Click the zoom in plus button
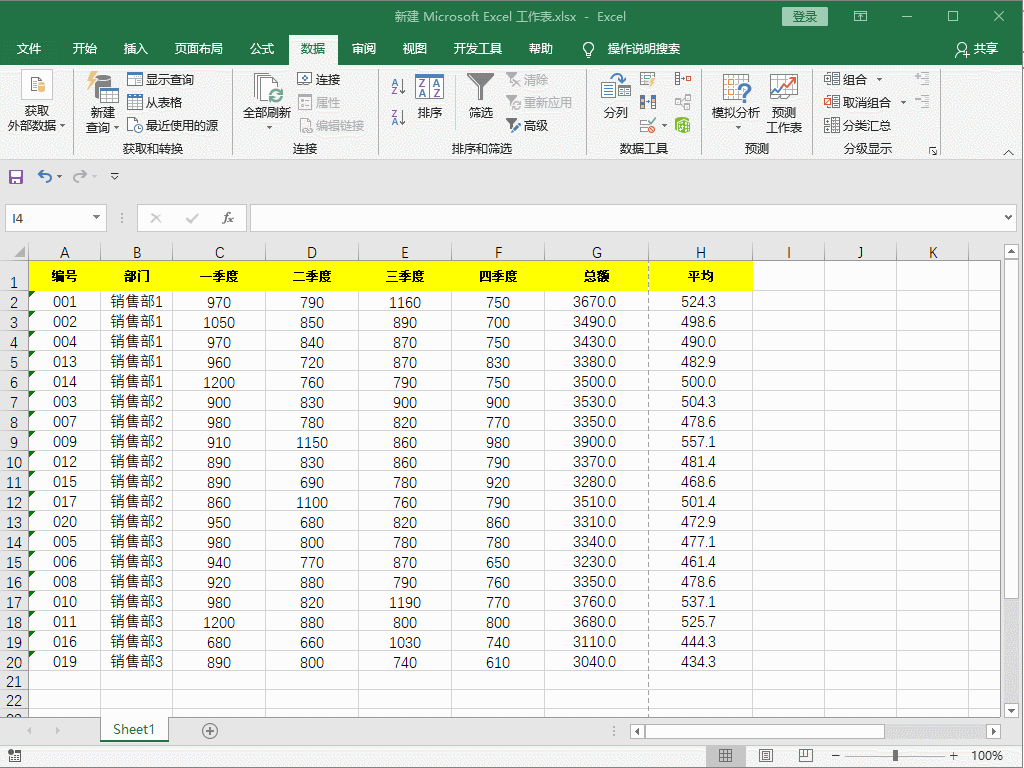 pos(953,756)
